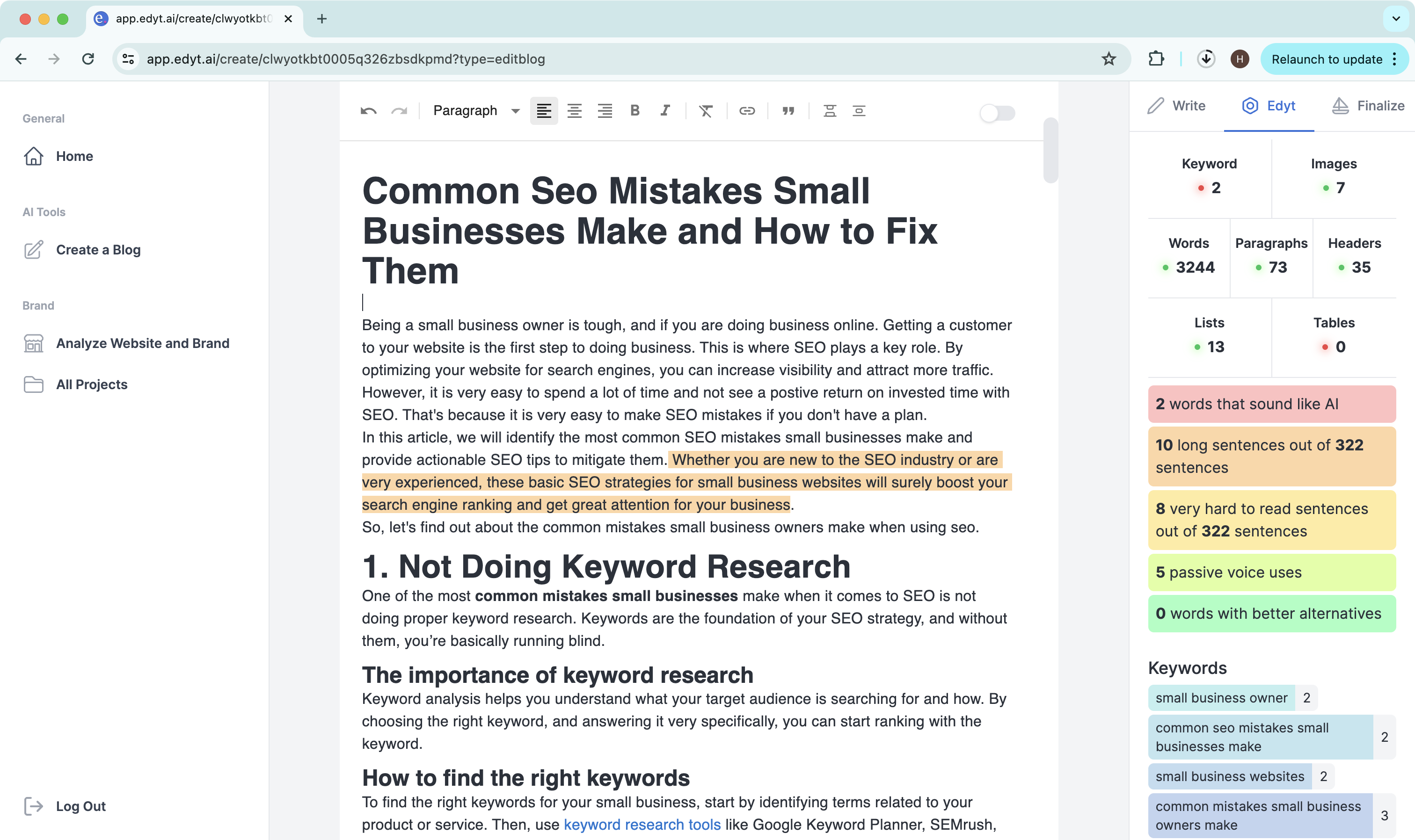Viewport: 1415px width, 840px height.
Task: Toggle bold formatting
Action: click(635, 111)
